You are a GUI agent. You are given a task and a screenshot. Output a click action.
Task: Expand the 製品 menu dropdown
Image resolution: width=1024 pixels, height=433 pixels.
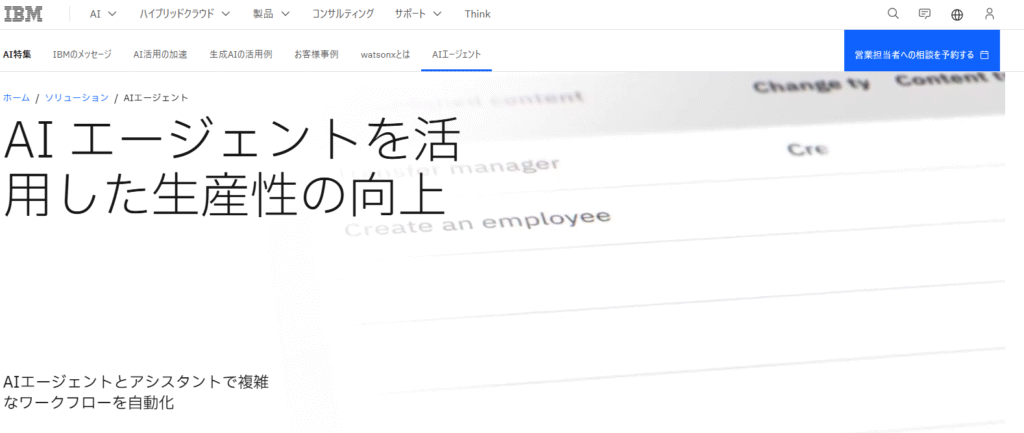271,14
